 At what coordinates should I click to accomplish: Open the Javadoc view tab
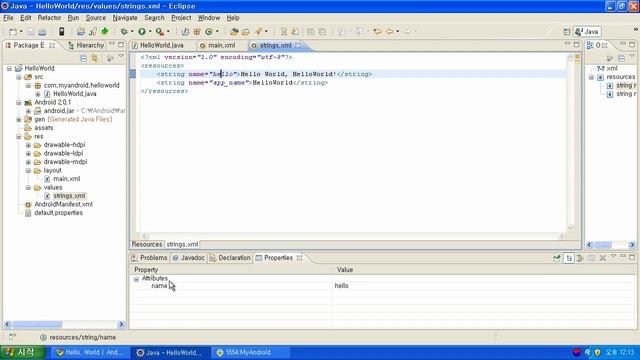coord(189,258)
